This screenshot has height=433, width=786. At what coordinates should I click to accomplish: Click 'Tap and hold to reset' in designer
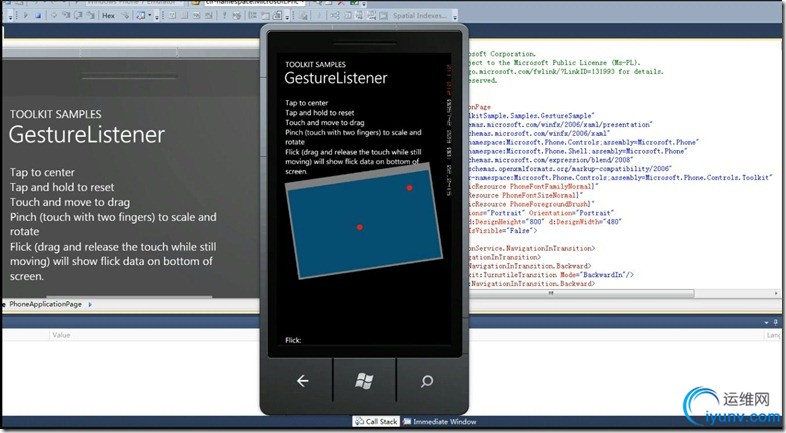62,187
